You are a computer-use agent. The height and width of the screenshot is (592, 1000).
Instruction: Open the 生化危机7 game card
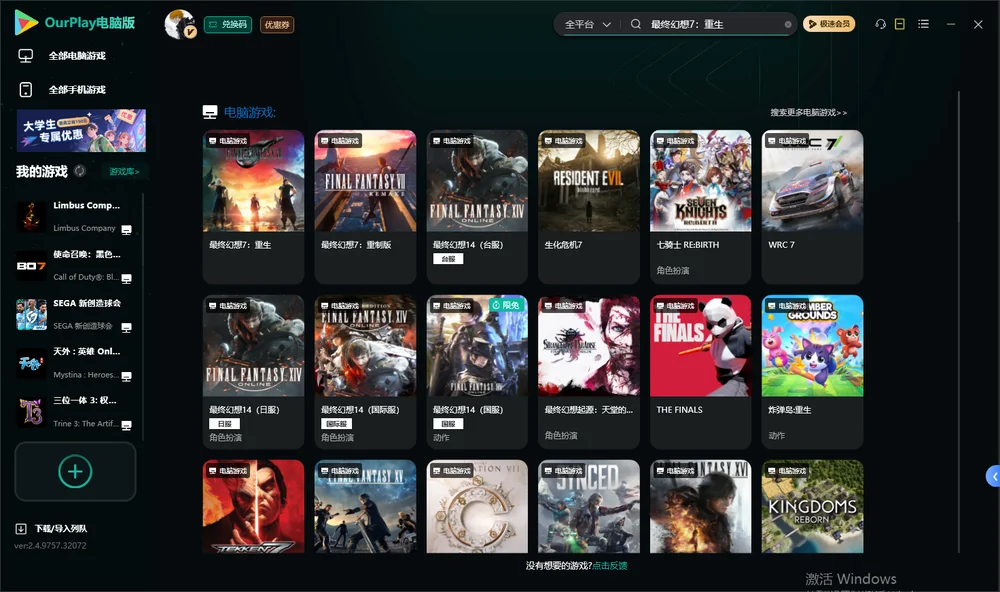pyautogui.click(x=589, y=206)
